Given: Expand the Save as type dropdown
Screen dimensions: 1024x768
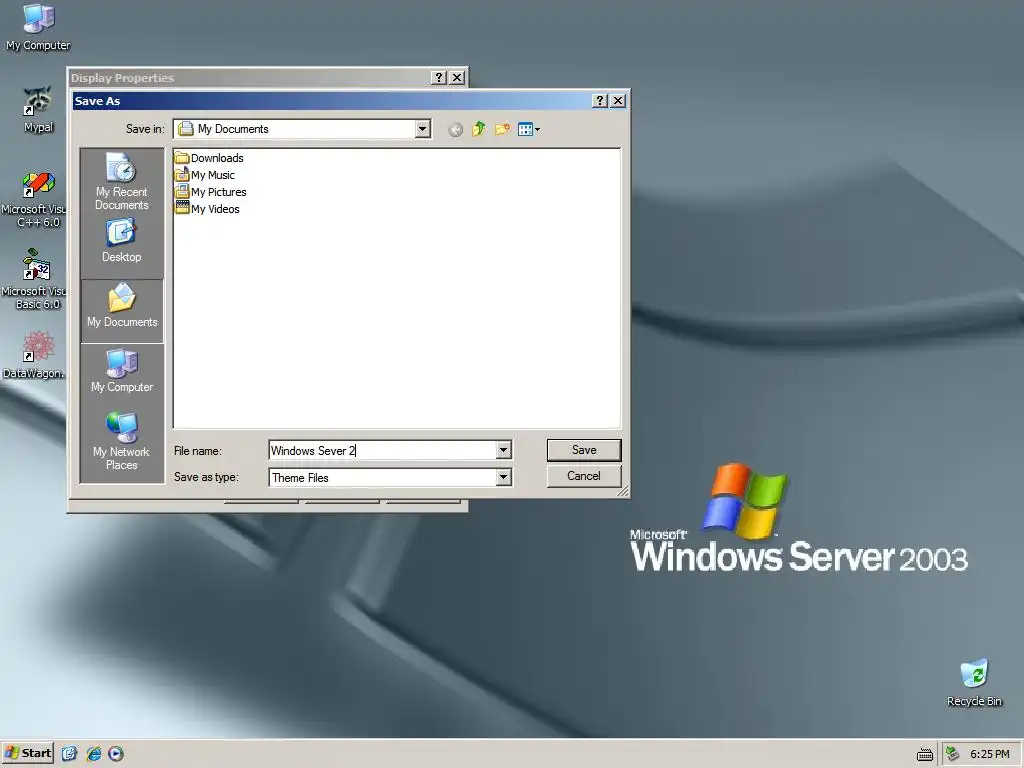Looking at the screenshot, I should [504, 477].
